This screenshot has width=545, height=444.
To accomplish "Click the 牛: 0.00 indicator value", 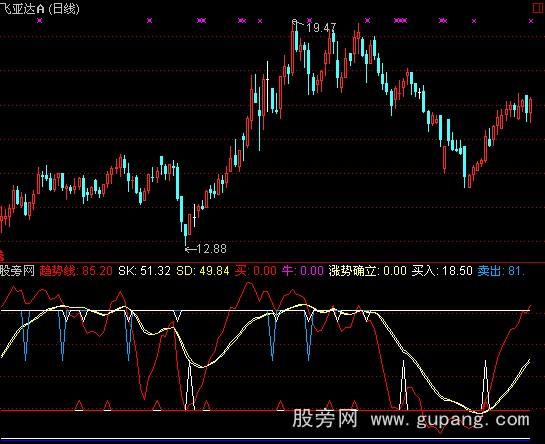I will pyautogui.click(x=302, y=271).
